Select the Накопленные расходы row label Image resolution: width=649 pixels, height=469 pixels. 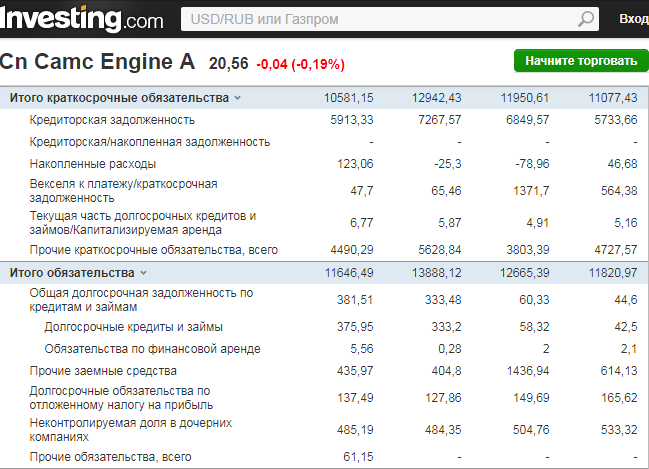[93, 164]
